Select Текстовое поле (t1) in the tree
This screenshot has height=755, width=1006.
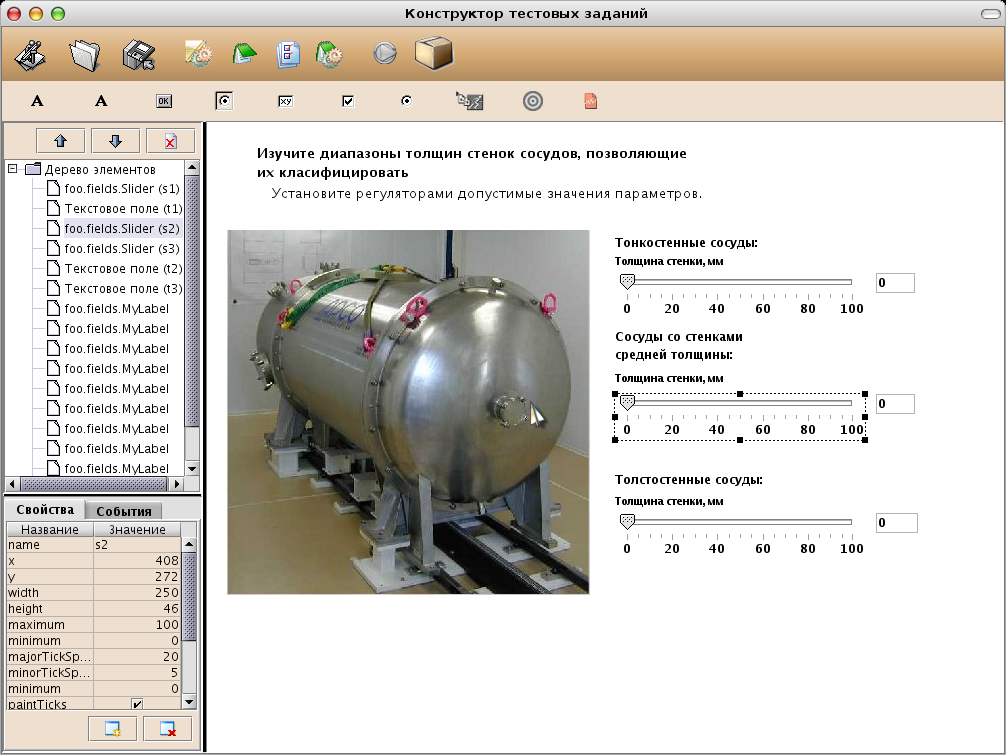pyautogui.click(x=123, y=208)
